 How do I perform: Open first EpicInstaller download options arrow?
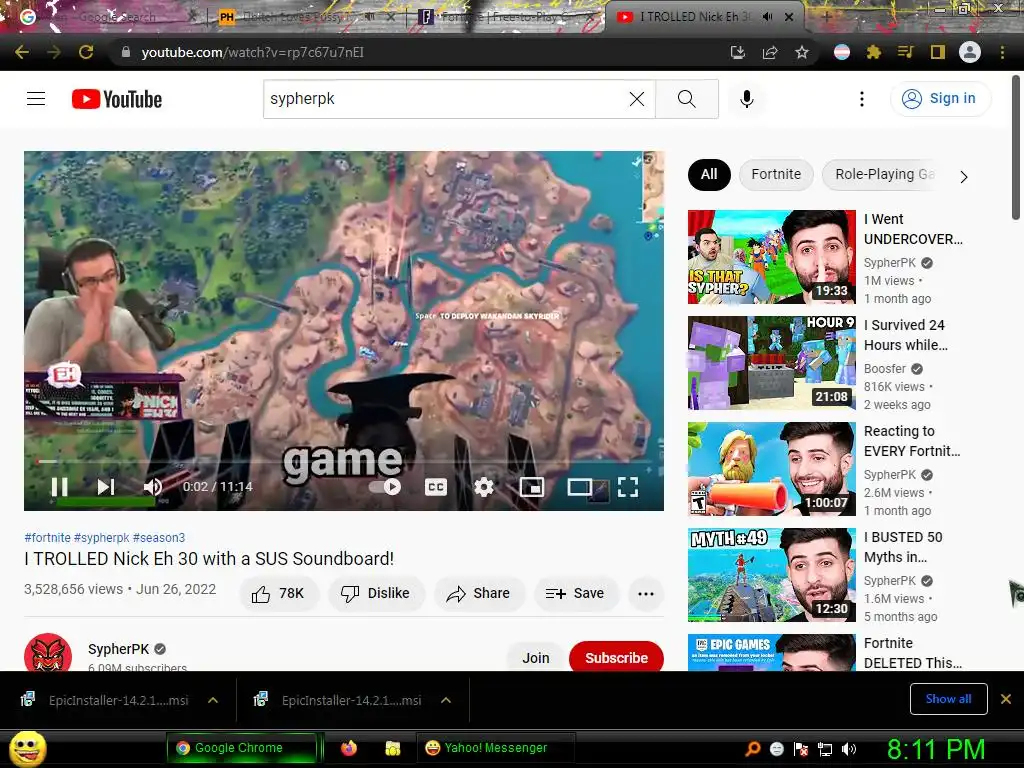point(213,700)
